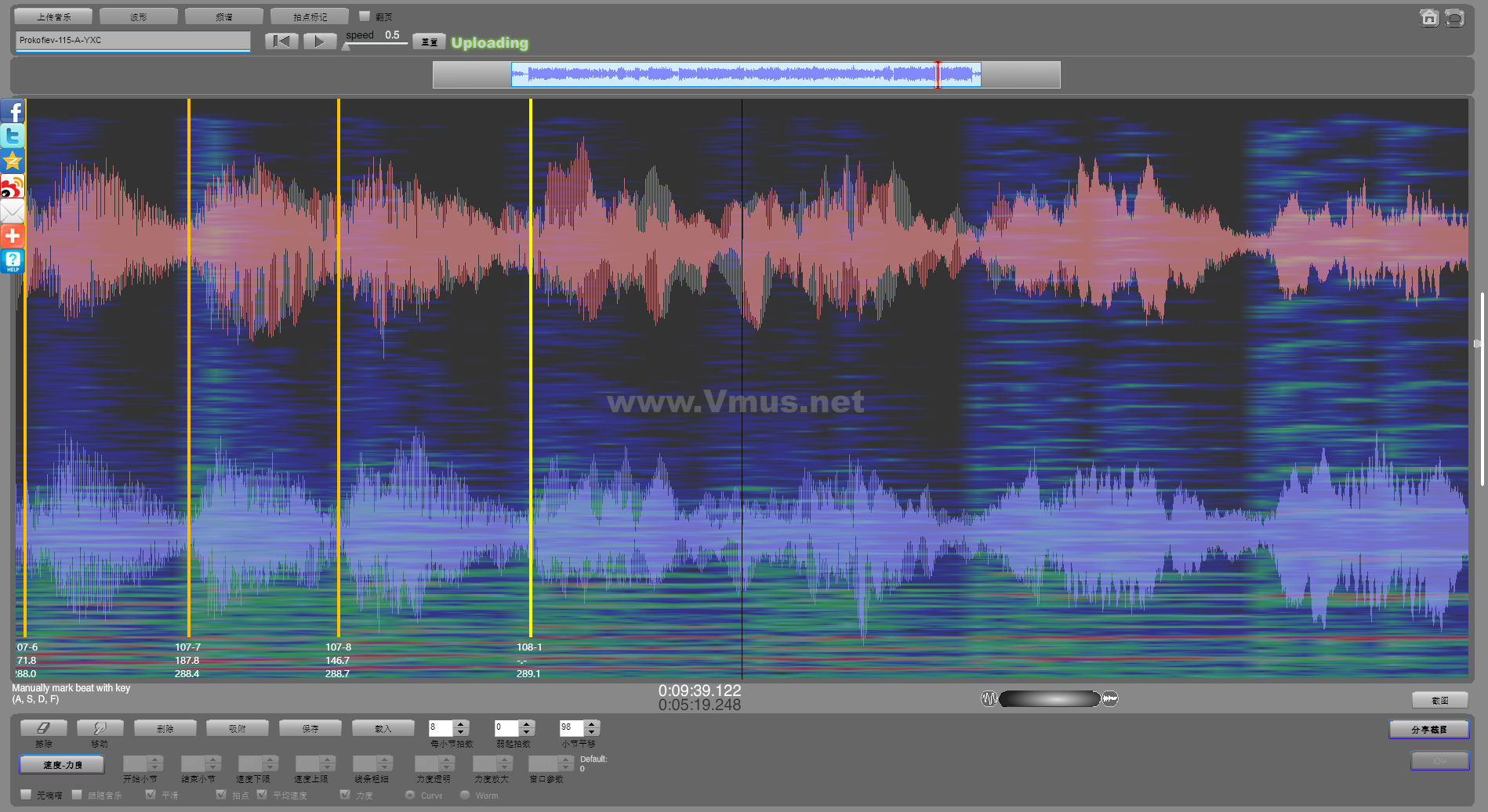This screenshot has height=812, width=1488.
Task: Click the tempo lower limit (速度下限) stepper
Action: tap(259, 763)
